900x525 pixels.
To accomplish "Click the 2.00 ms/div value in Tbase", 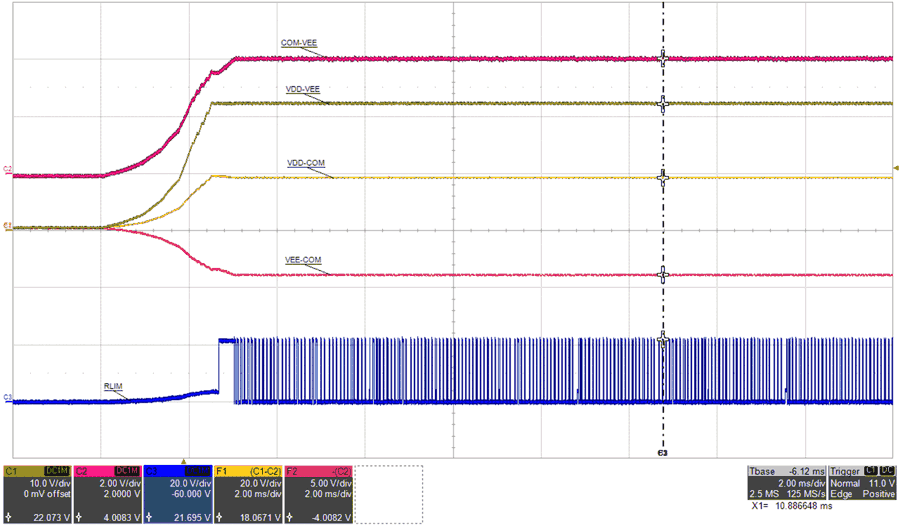I will (x=801, y=484).
